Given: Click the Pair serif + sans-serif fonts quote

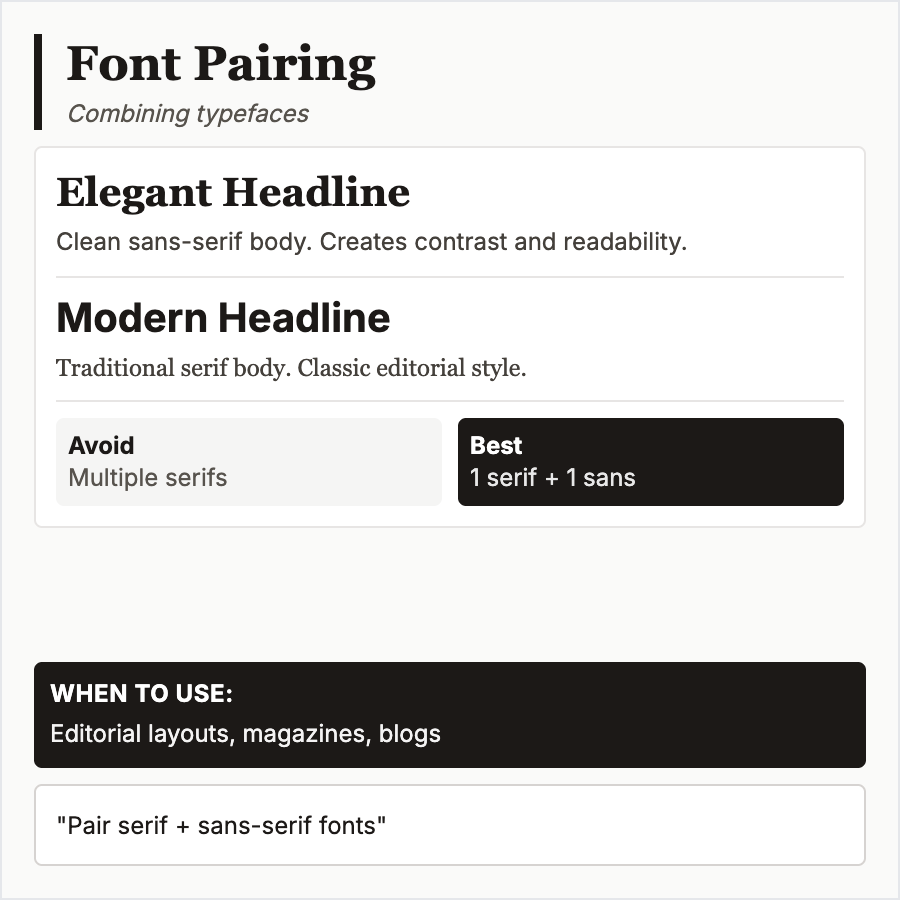Looking at the screenshot, I should tap(222, 826).
